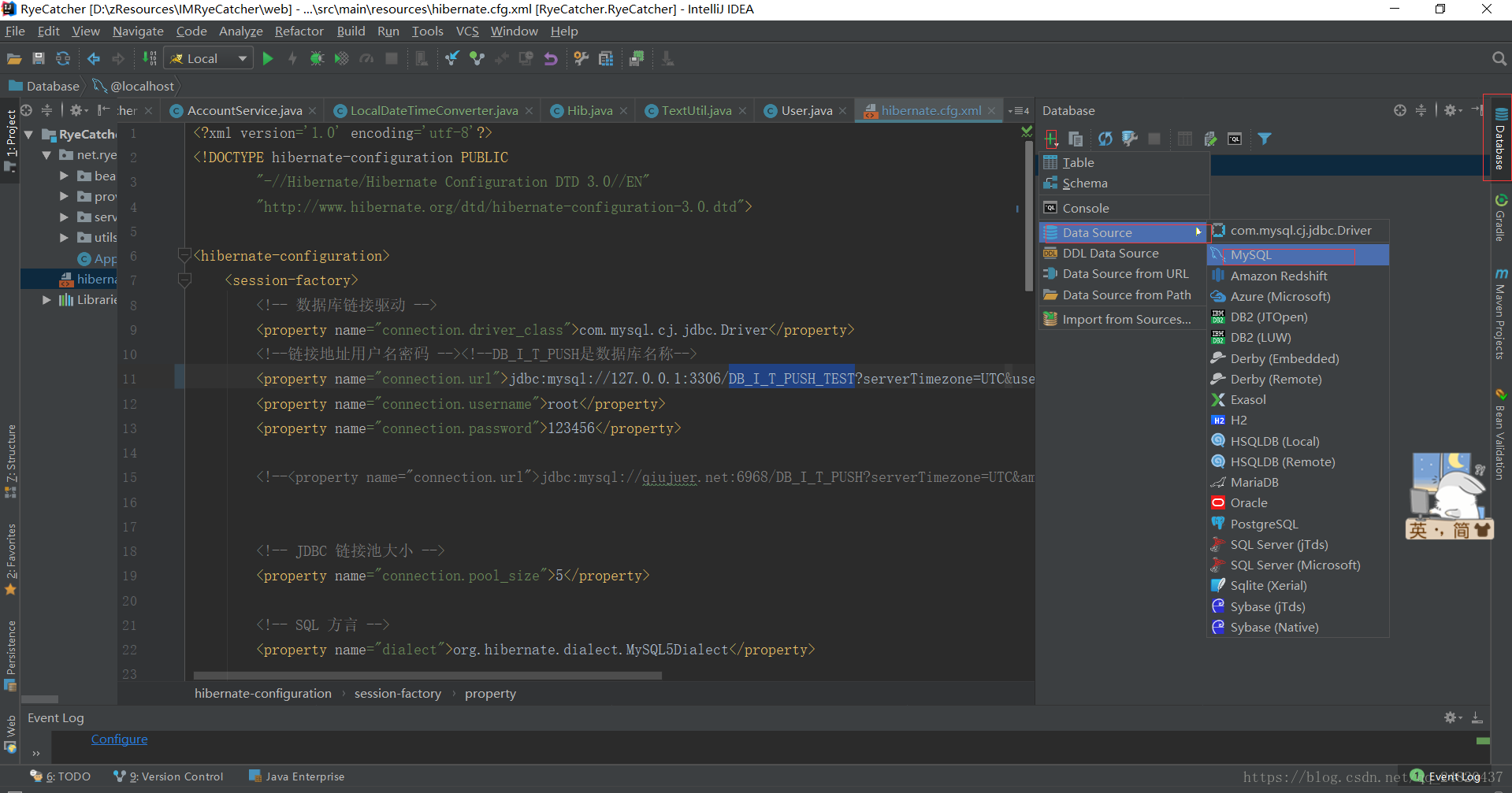Choose PostgreSQL data source
1512x793 pixels.
pyautogui.click(x=1298, y=524)
